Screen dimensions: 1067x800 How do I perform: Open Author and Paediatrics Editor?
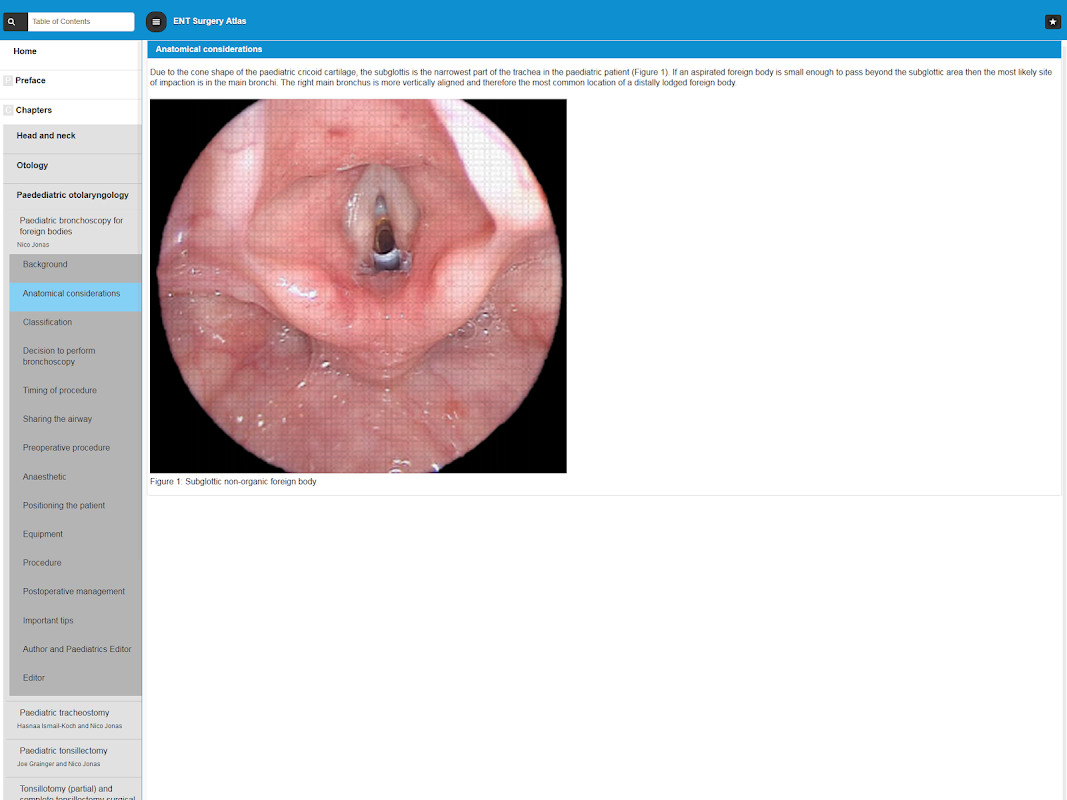[76, 649]
